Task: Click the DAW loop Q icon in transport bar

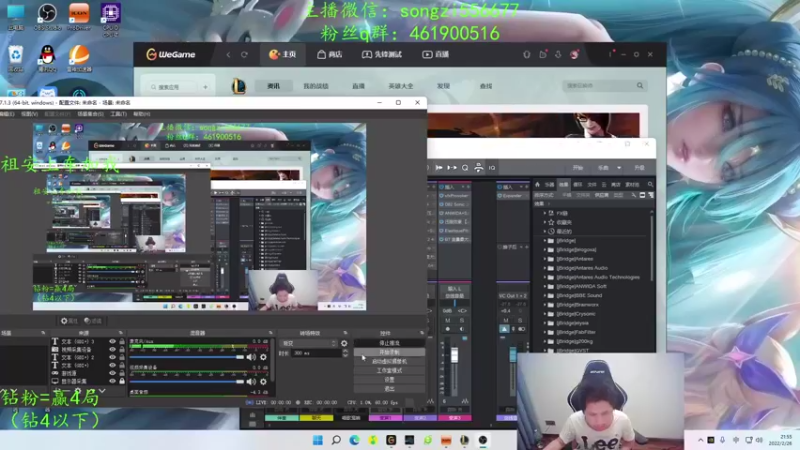Action: (x=465, y=168)
